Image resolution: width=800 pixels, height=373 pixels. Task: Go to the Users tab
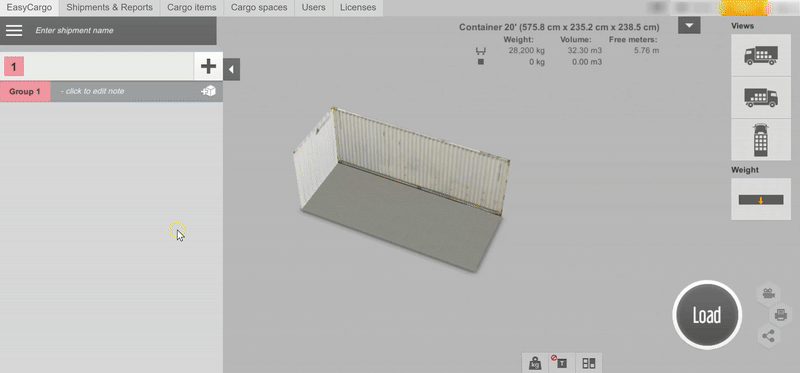point(313,8)
